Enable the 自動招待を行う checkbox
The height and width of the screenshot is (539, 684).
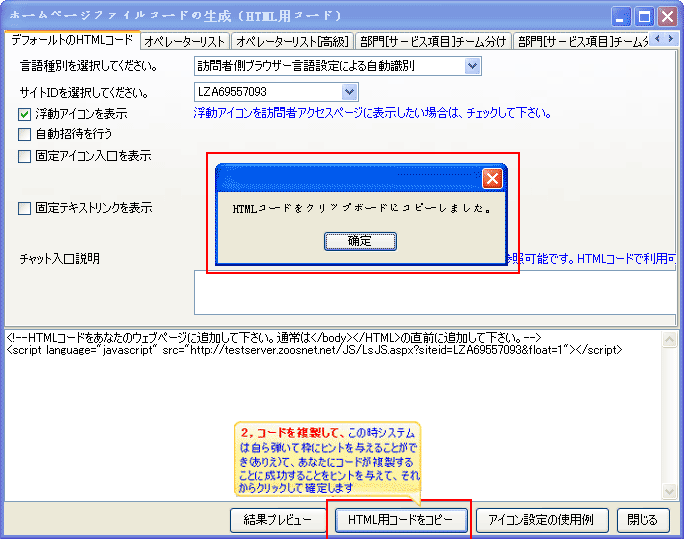[x=25, y=134]
